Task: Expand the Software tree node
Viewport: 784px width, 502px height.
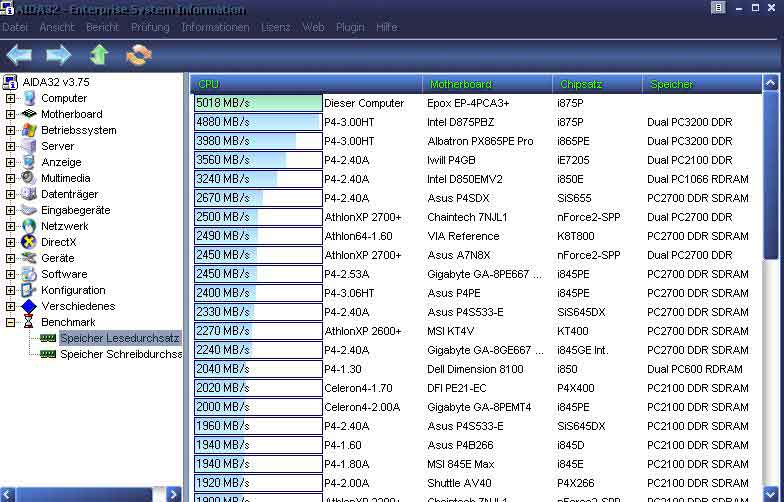Action: (10, 274)
